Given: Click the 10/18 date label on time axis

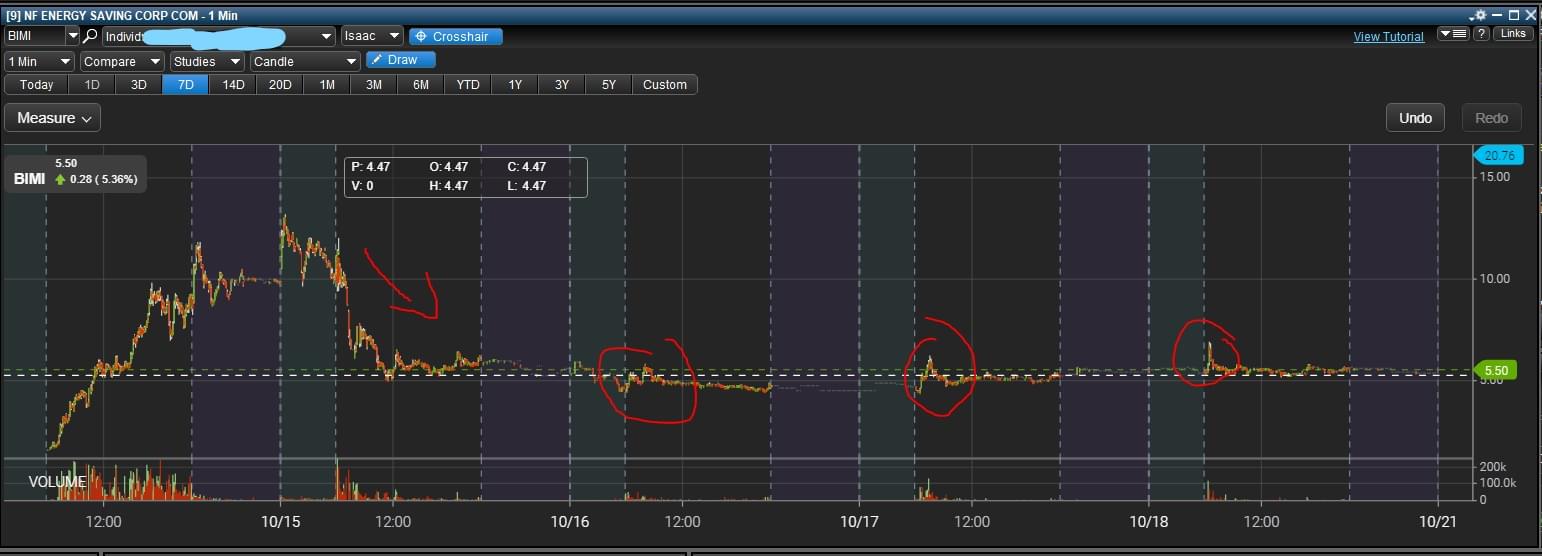Looking at the screenshot, I should point(1148,521).
